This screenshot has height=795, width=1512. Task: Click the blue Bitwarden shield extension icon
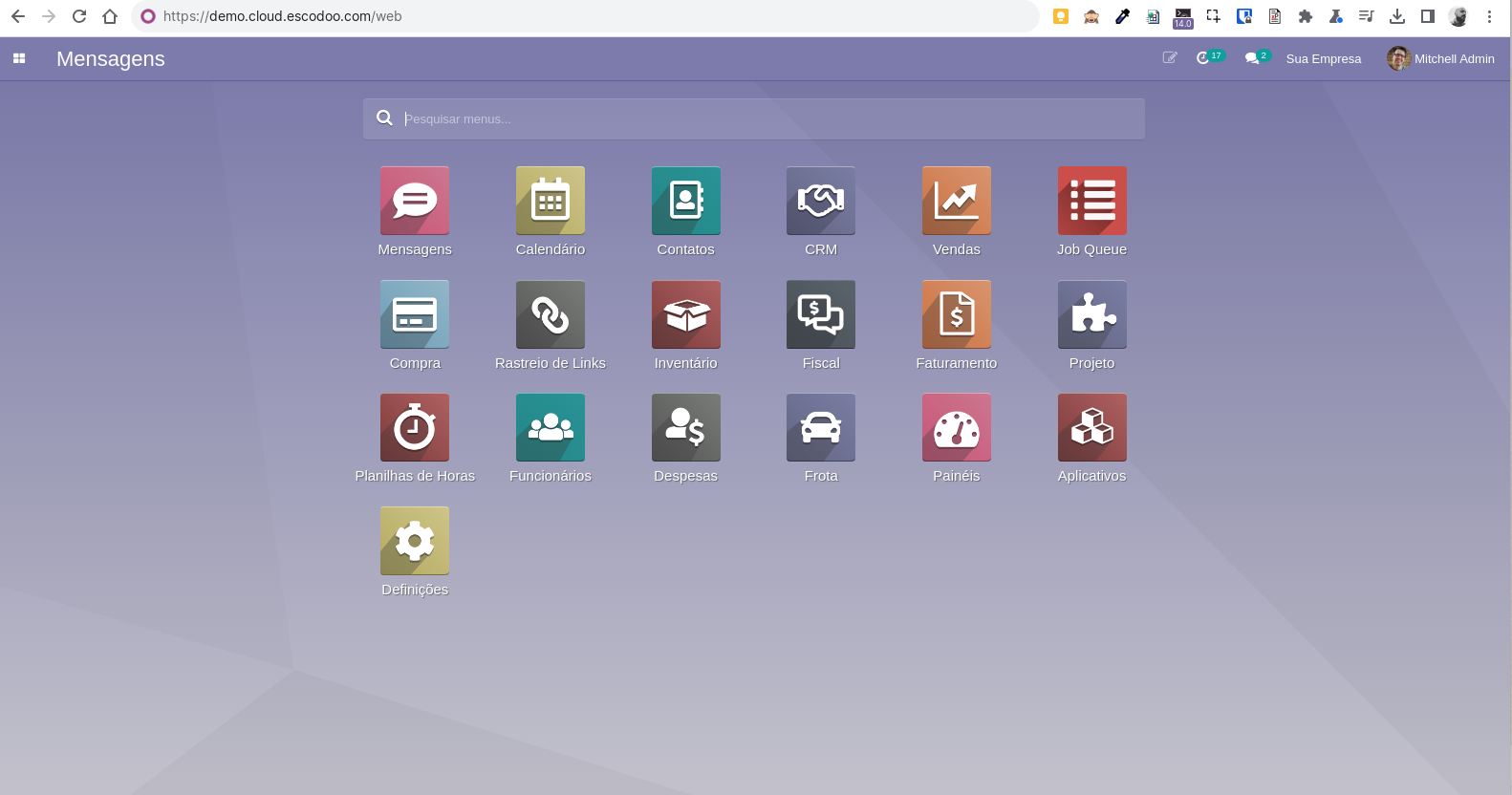[x=1244, y=16]
